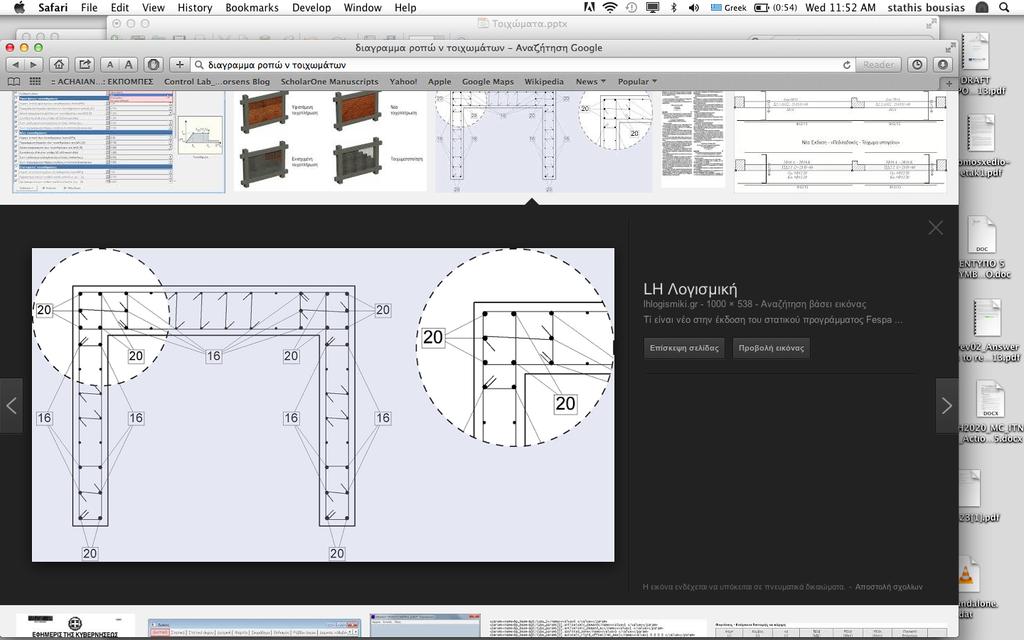Show Top Sites grid icon
Viewport: 1024px width, 640px height.
(x=35, y=82)
